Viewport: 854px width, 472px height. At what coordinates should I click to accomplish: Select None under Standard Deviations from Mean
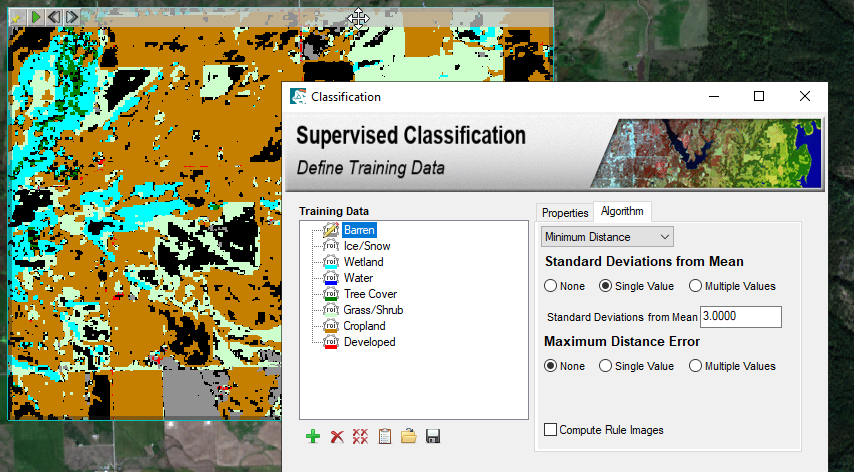pos(550,286)
